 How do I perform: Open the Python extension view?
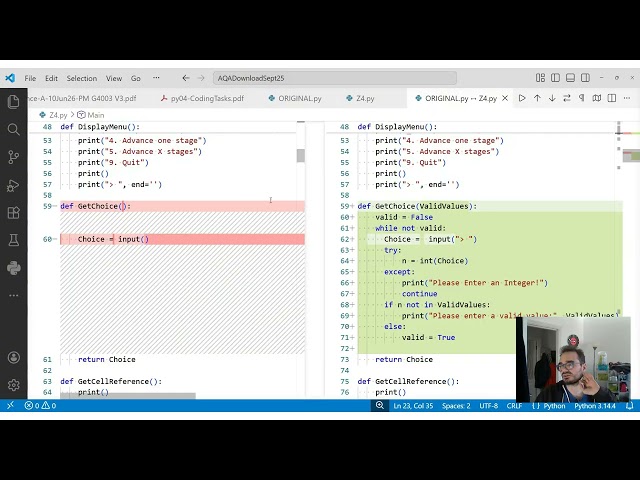13,268
